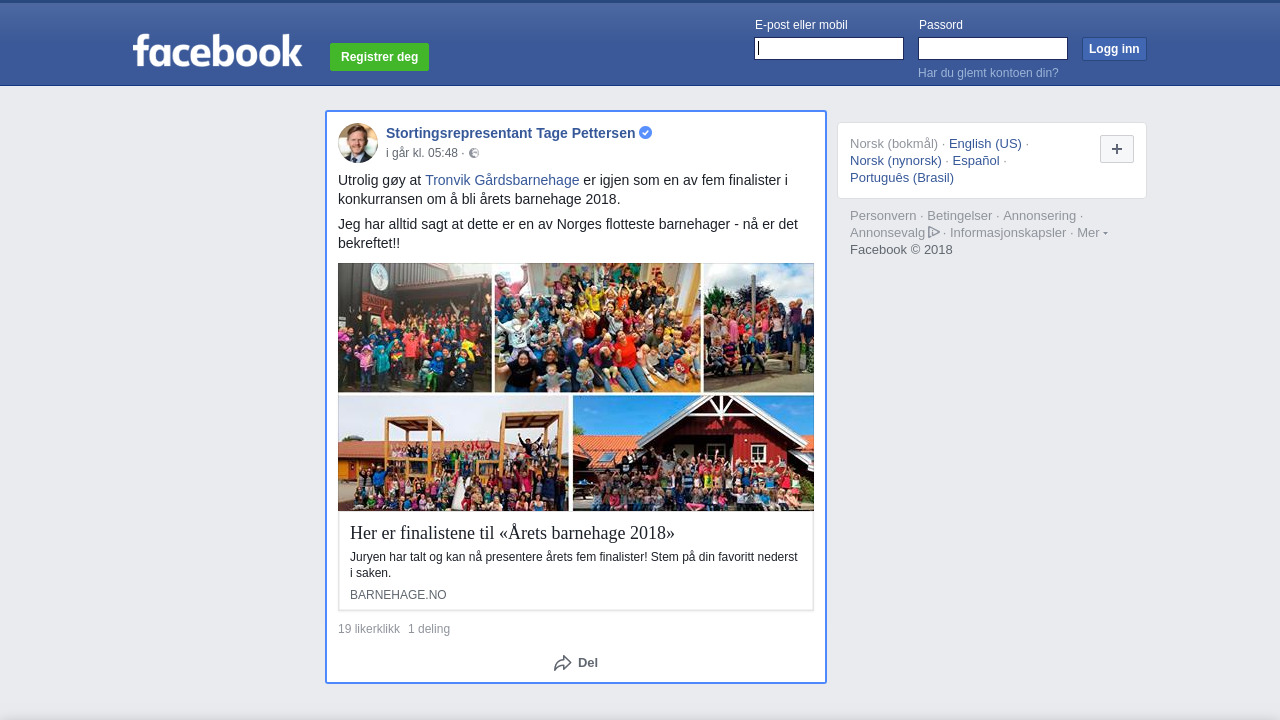This screenshot has width=1280, height=720.
Task: Open the Annonsering footer link
Action: 1040,215
